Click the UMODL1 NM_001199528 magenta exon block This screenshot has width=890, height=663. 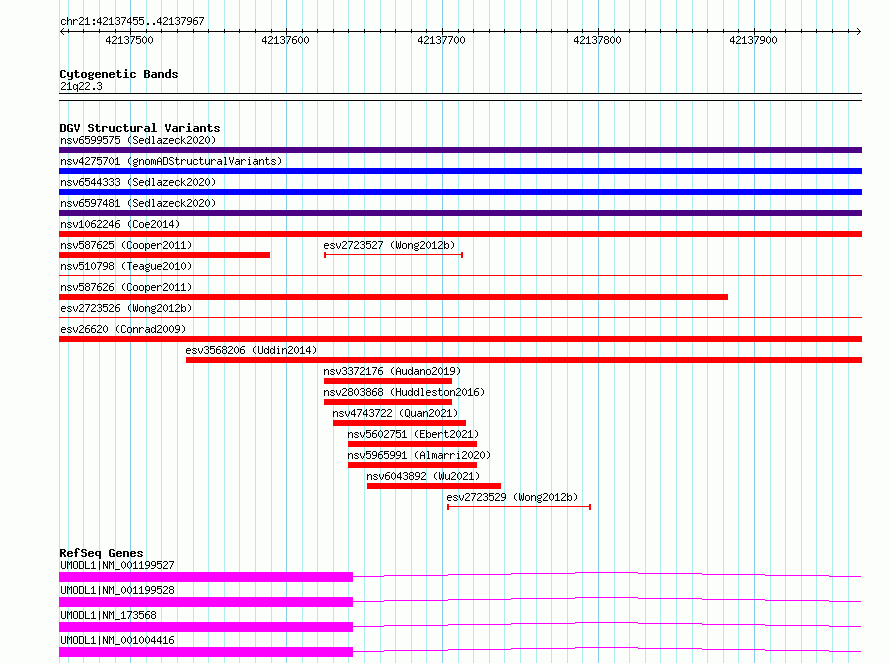coord(206,602)
